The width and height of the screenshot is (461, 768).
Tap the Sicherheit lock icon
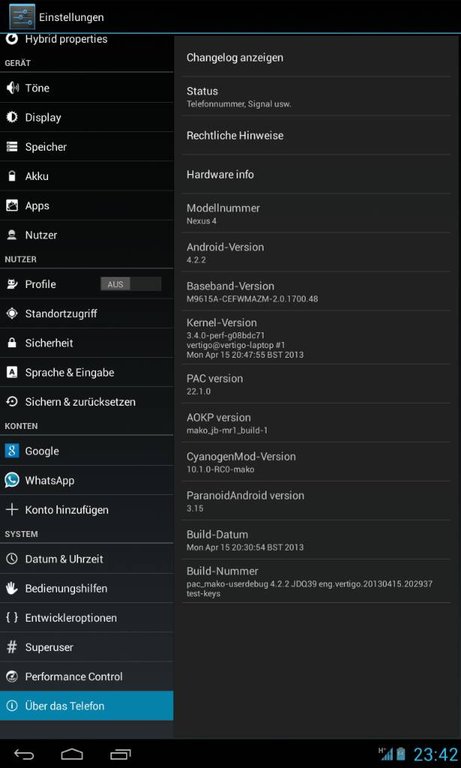click(12, 343)
